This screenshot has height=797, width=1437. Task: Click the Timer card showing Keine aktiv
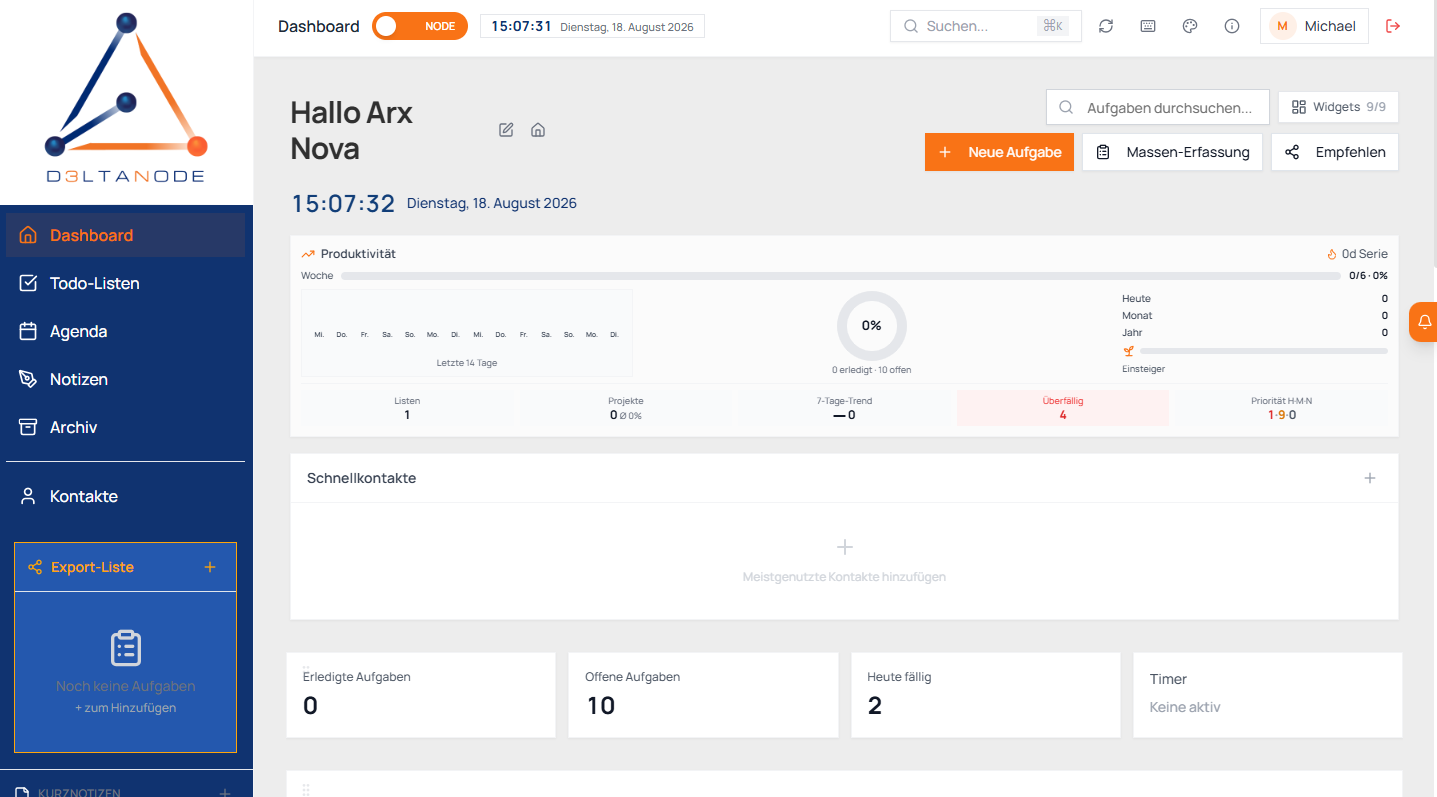pos(1268,695)
